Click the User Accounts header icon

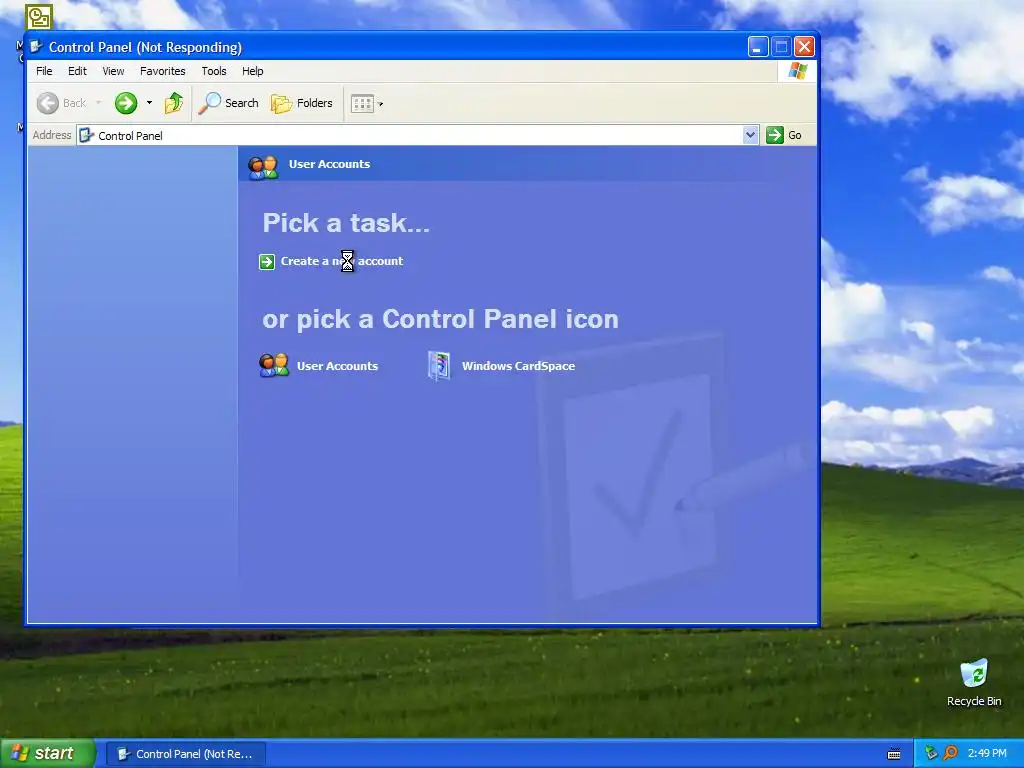[264, 167]
